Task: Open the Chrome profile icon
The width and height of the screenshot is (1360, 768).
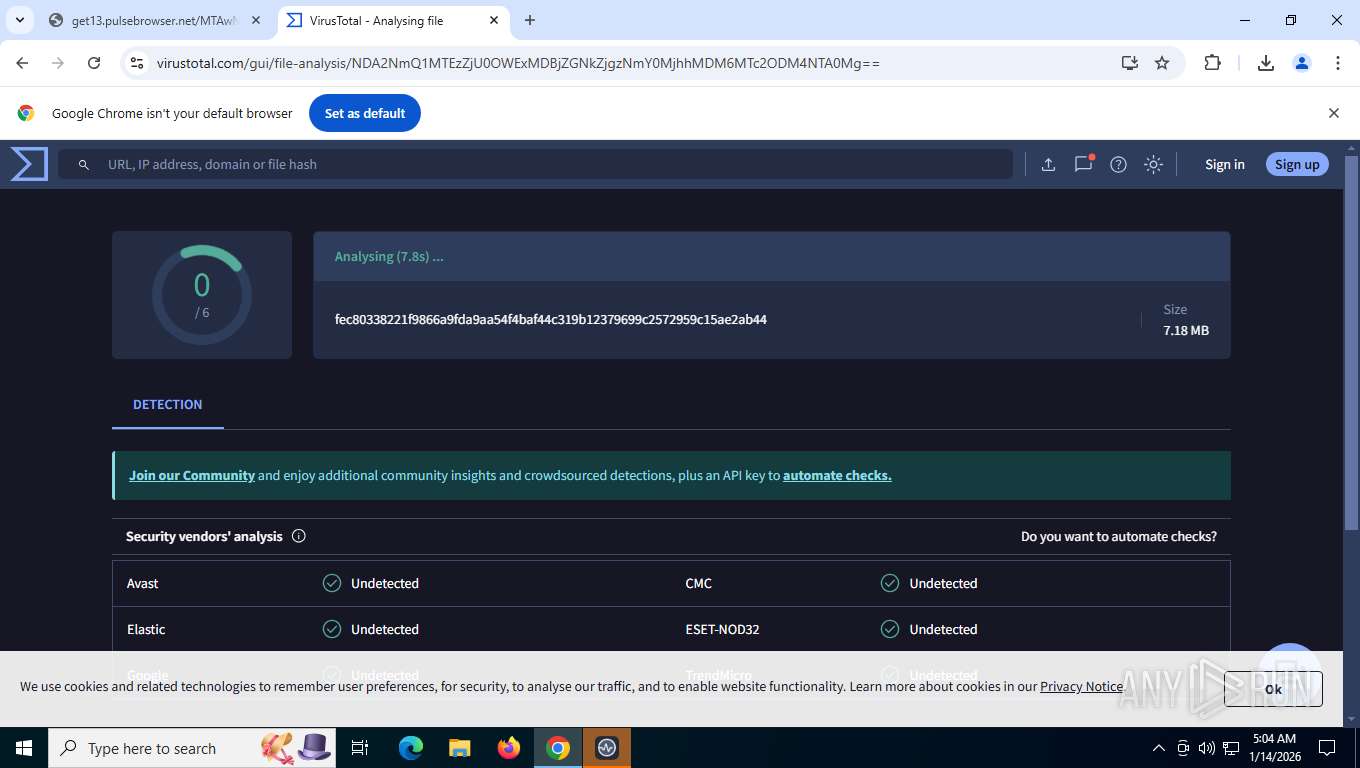Action: (1302, 63)
